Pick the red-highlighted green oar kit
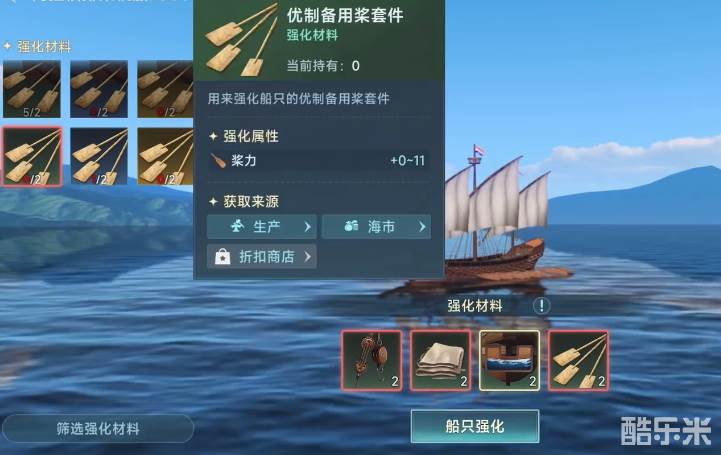The width and height of the screenshot is (721, 455). click(x=32, y=157)
